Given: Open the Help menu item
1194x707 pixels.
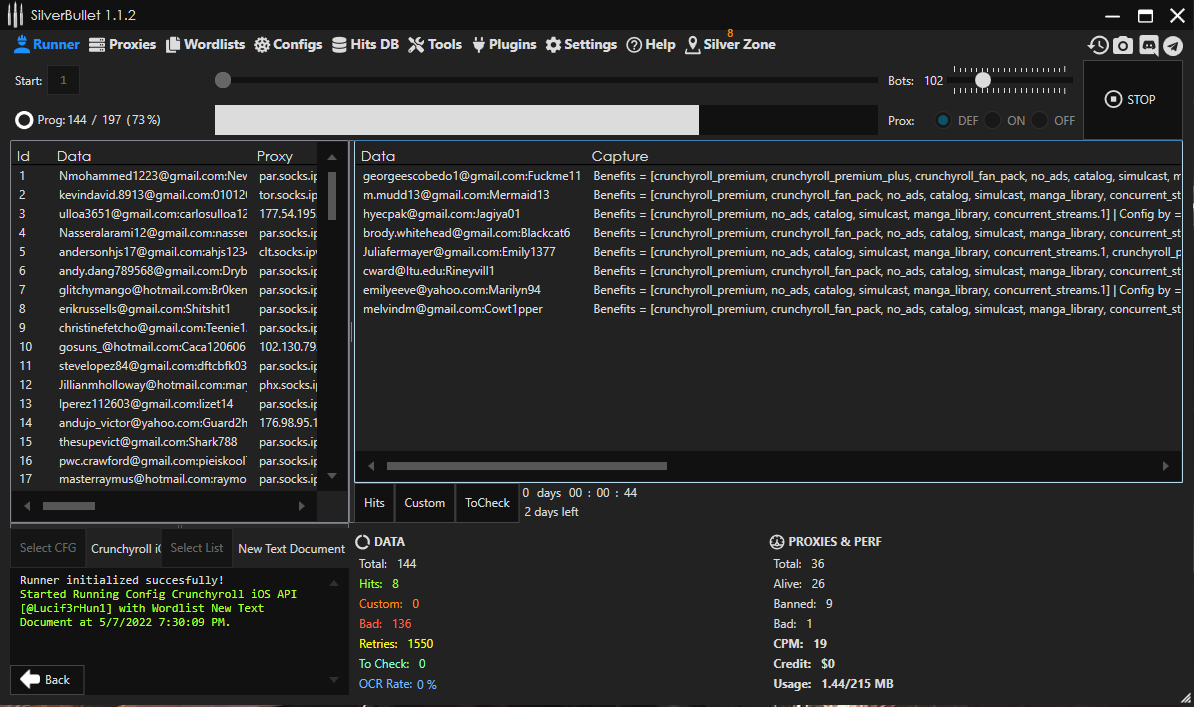Looking at the screenshot, I should pos(651,44).
